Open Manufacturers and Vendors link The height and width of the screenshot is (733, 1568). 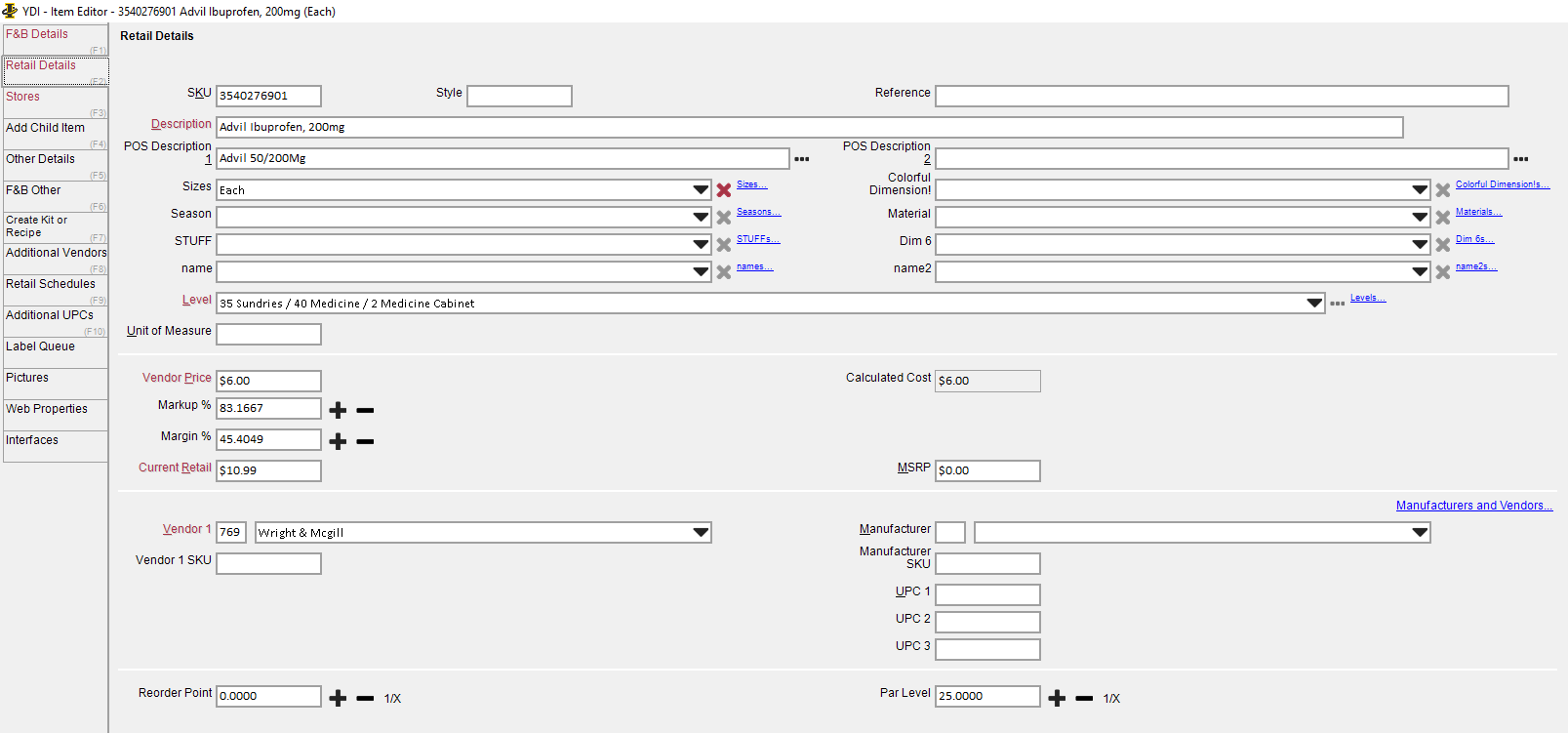[x=1474, y=506]
